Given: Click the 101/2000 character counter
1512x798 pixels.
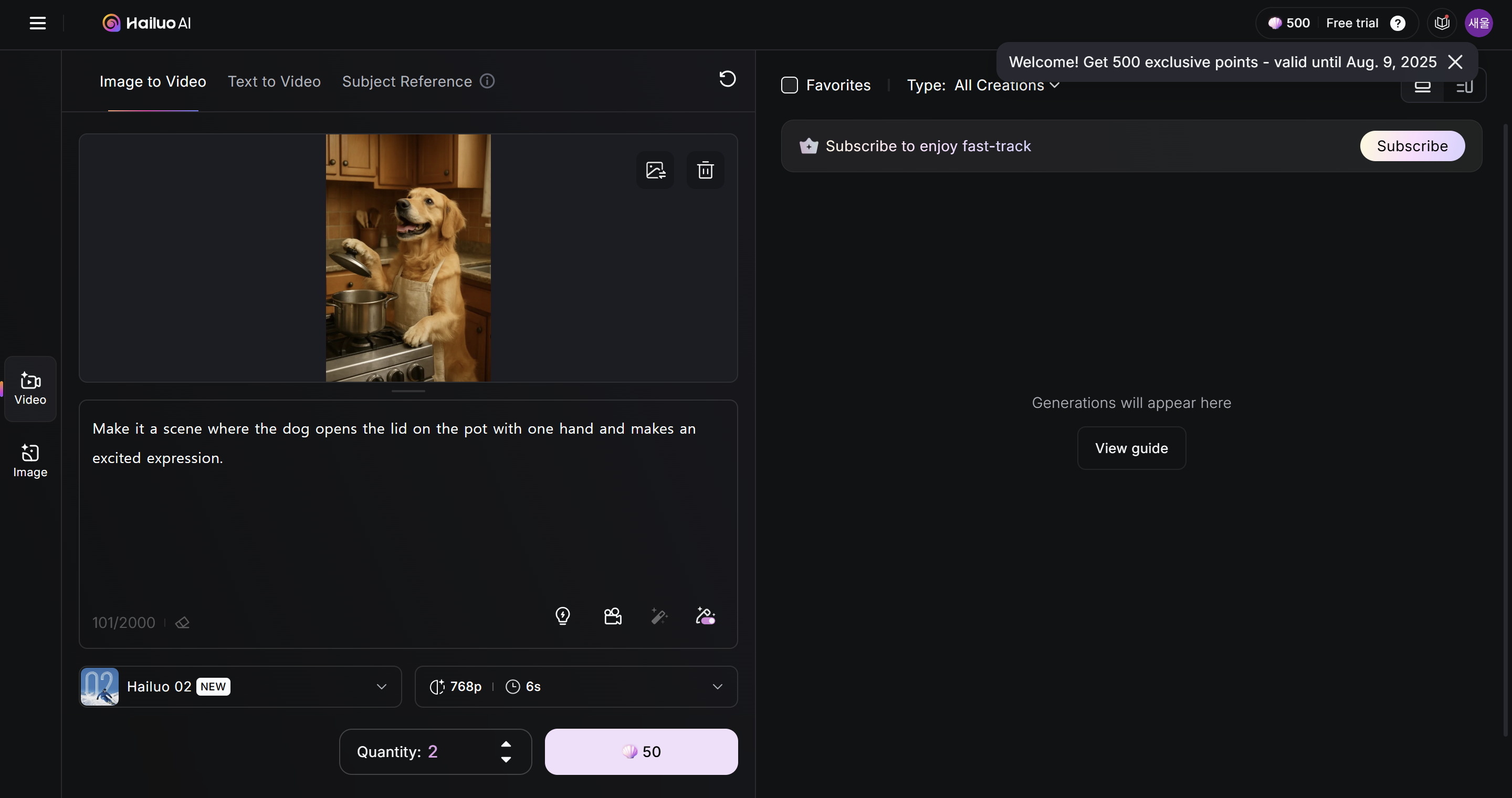Looking at the screenshot, I should coord(123,623).
